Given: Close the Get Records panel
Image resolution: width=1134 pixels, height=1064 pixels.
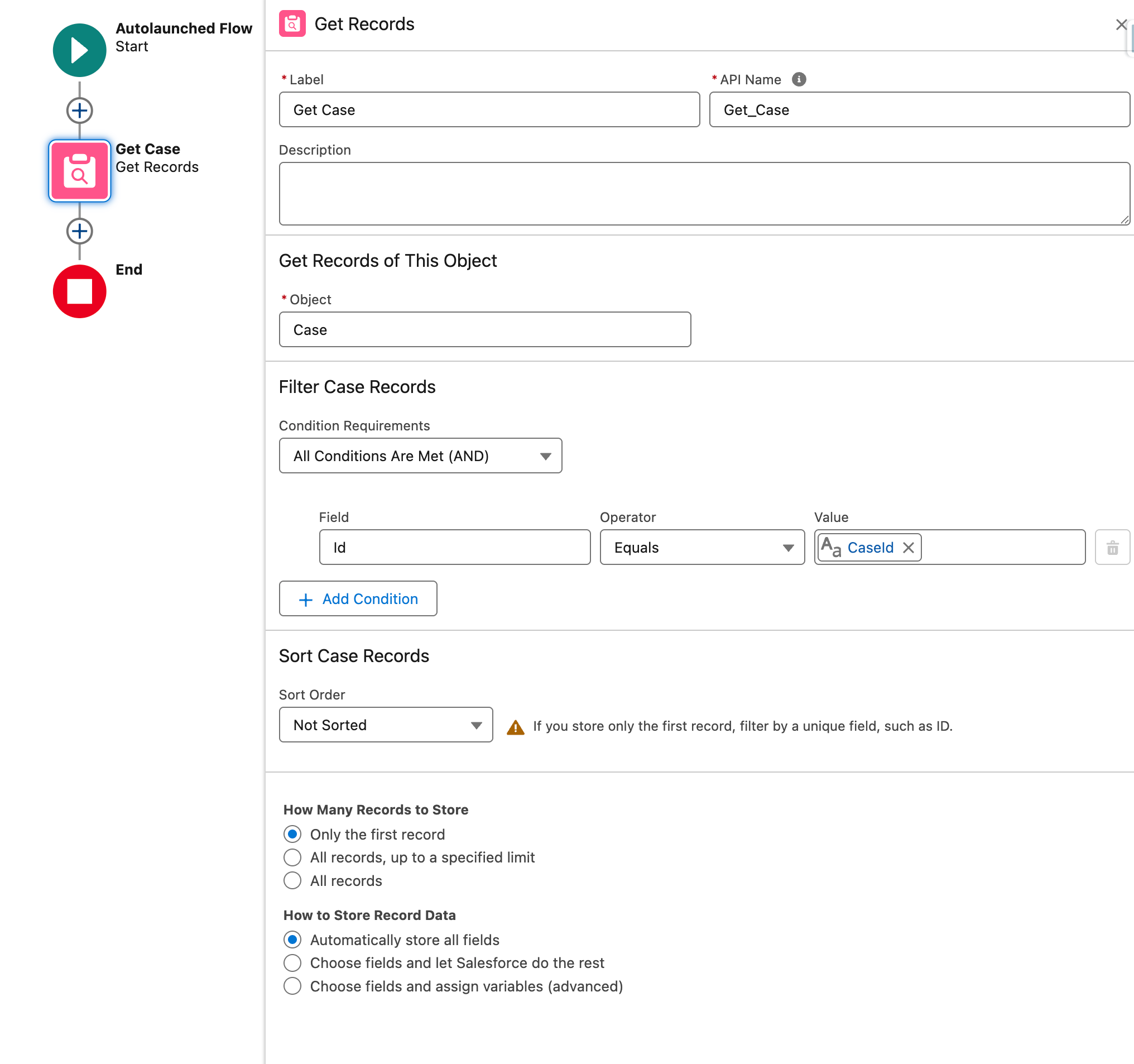Looking at the screenshot, I should pos(1121,25).
